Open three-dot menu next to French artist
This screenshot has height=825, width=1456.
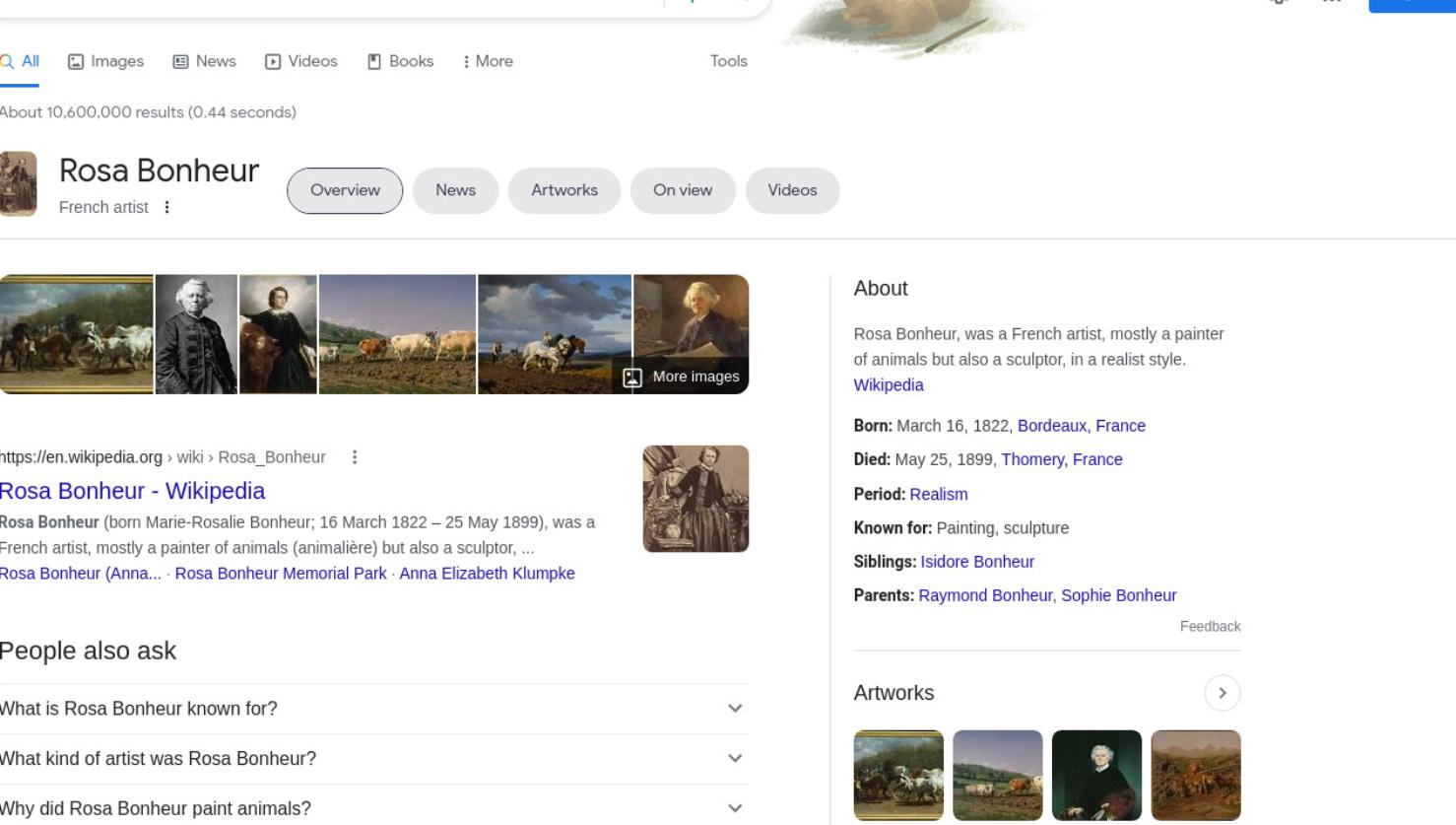[166, 207]
